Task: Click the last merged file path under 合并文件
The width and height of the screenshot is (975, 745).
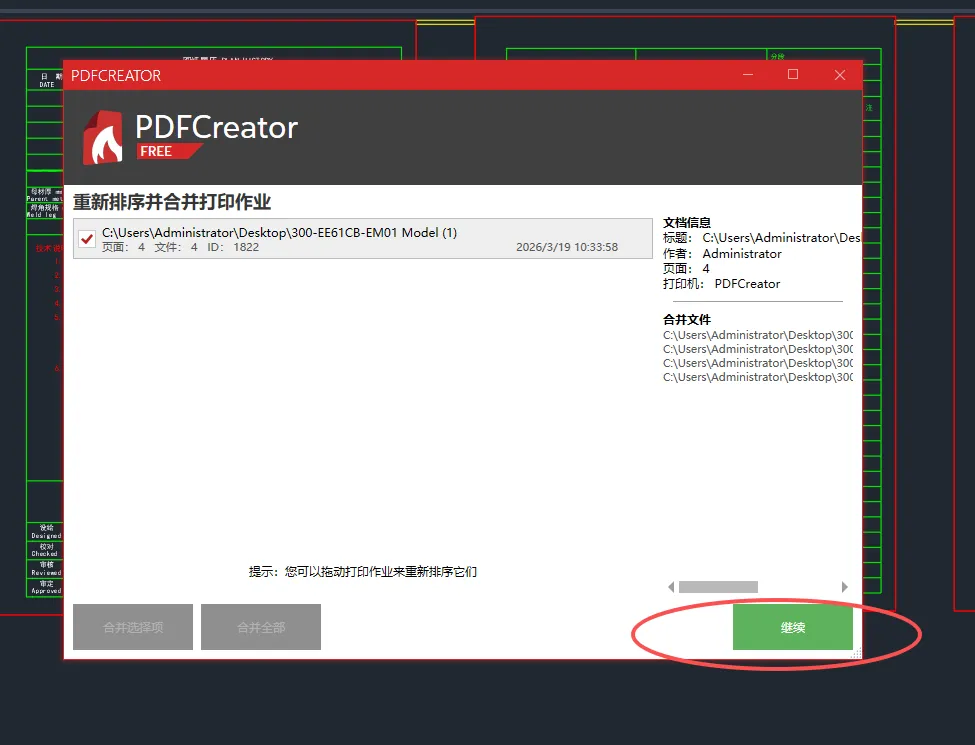Action: [758, 377]
